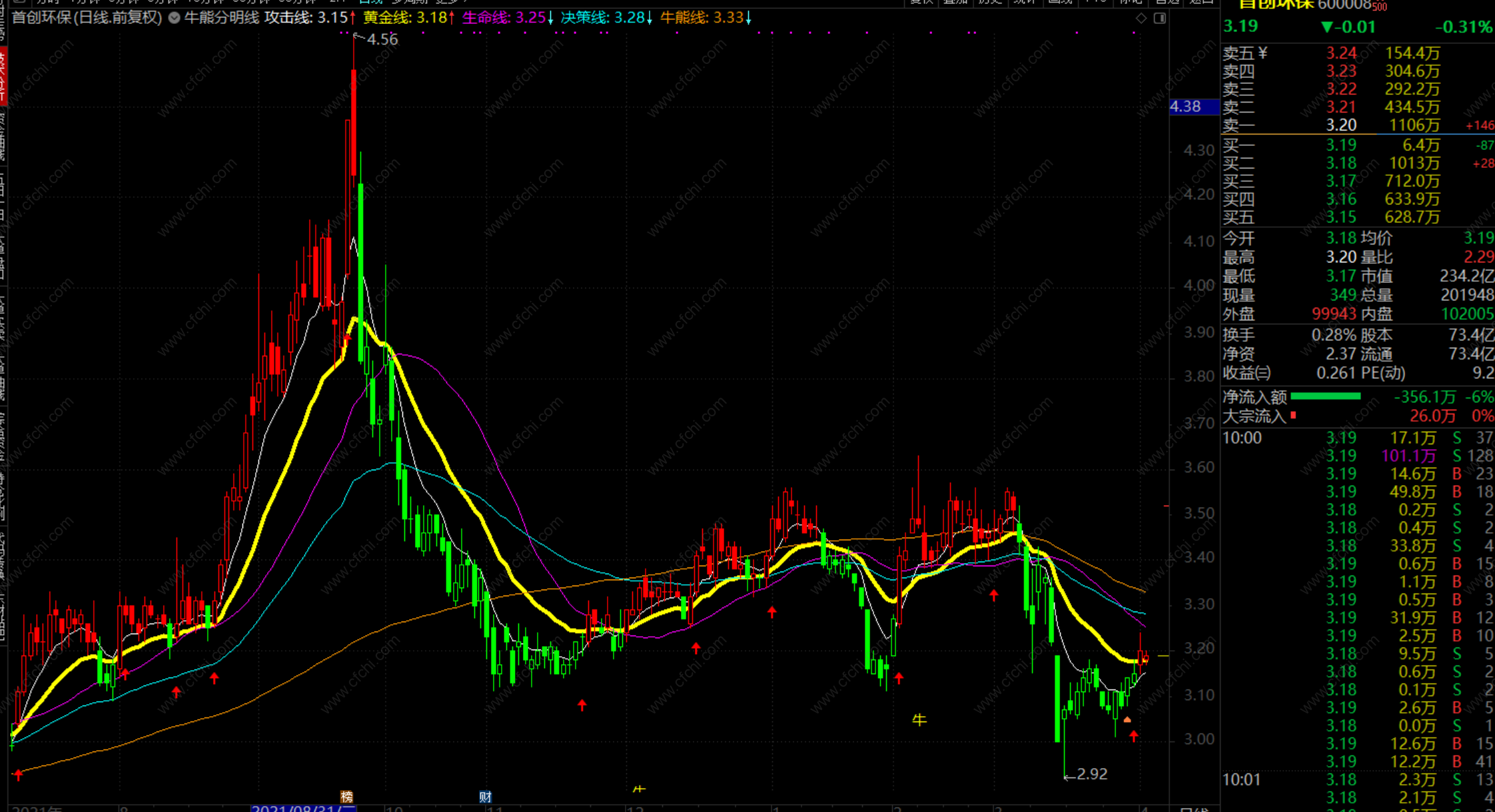Click the ¥ icon next to 卖五
This screenshot has width=1495, height=812.
[x=1263, y=53]
